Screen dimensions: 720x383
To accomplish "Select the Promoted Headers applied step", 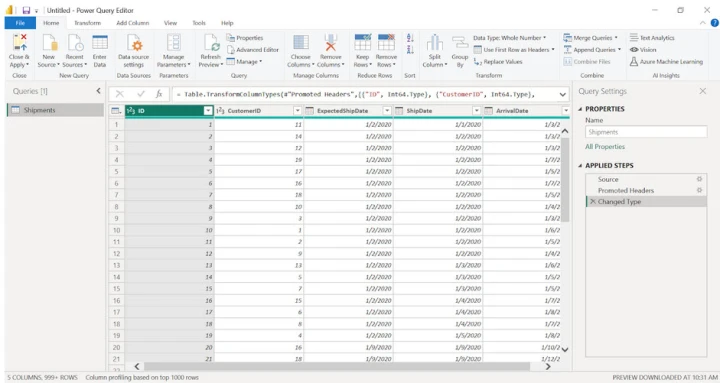I will click(x=646, y=190).
